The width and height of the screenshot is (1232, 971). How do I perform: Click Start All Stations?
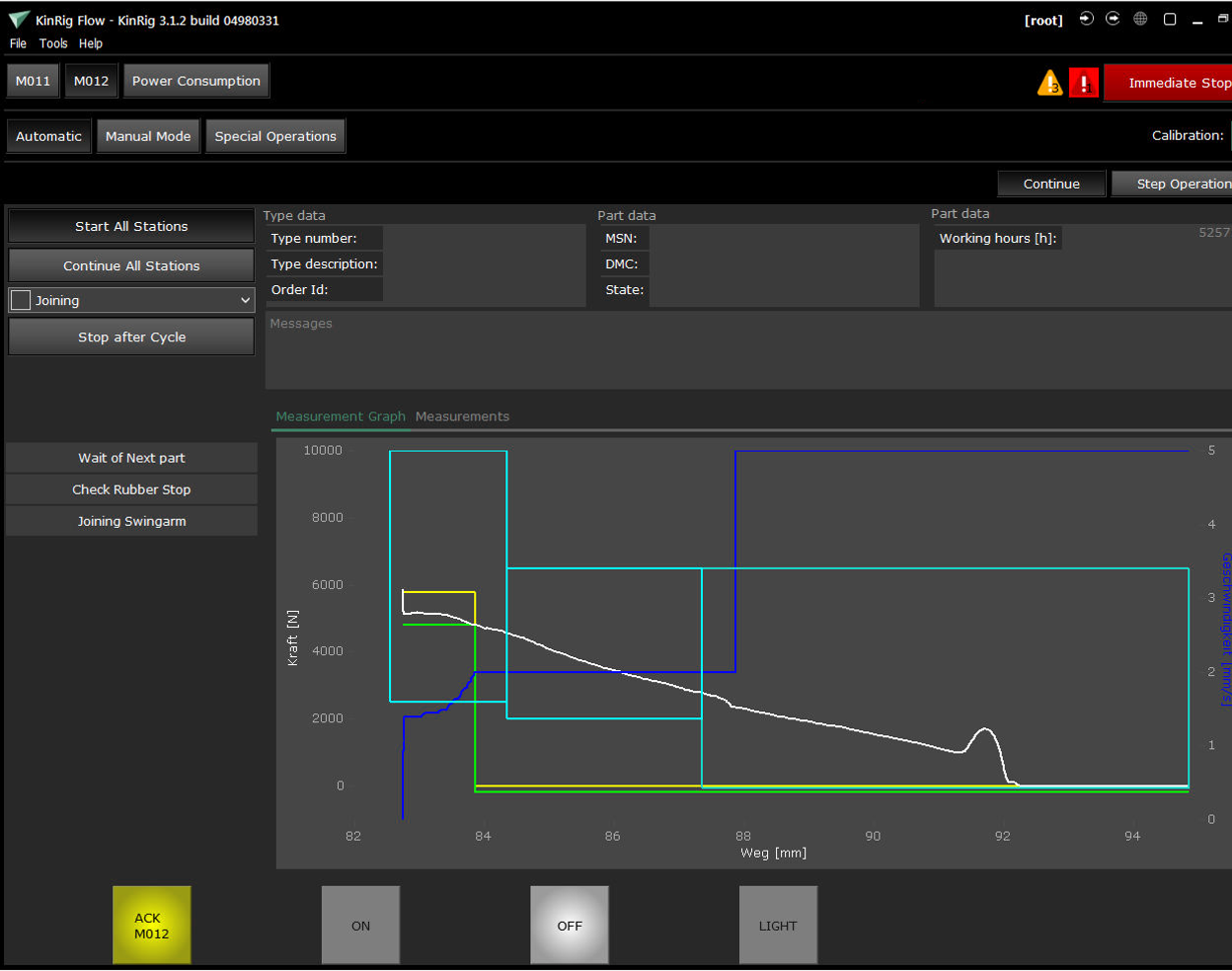131,226
